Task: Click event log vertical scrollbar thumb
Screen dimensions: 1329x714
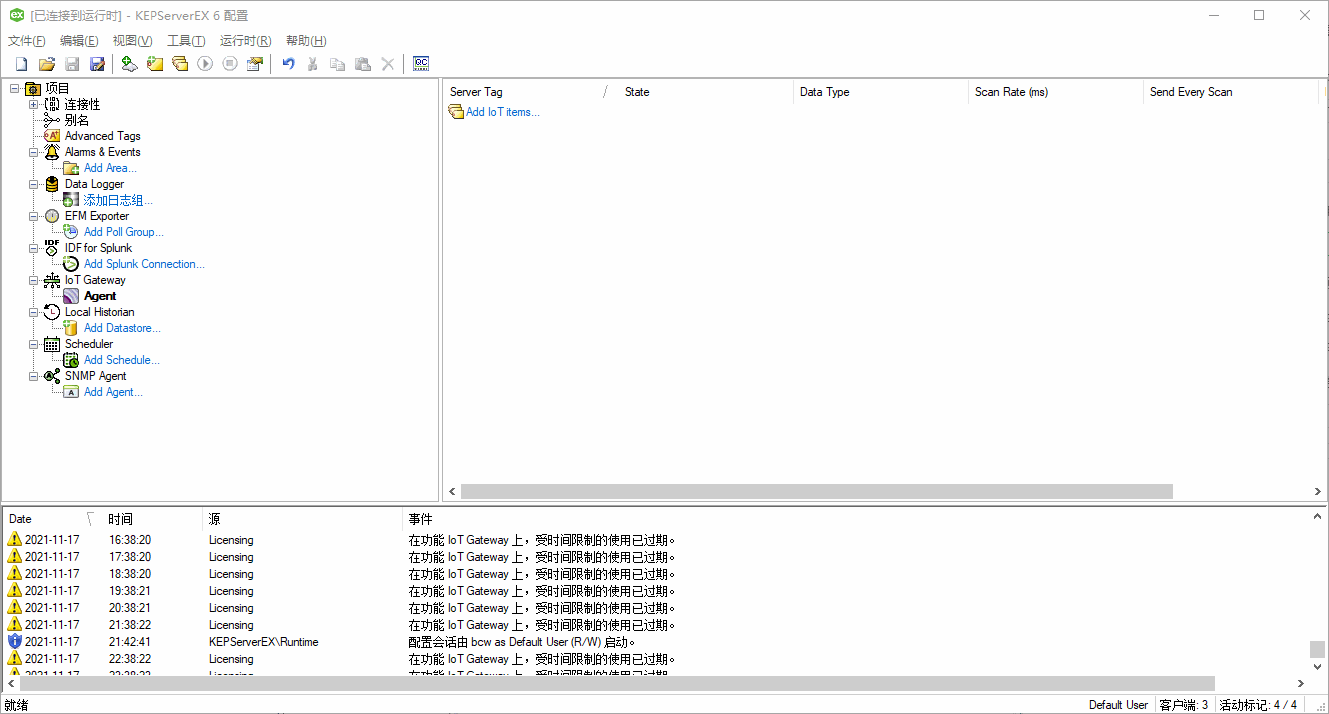Action: tap(1318, 650)
